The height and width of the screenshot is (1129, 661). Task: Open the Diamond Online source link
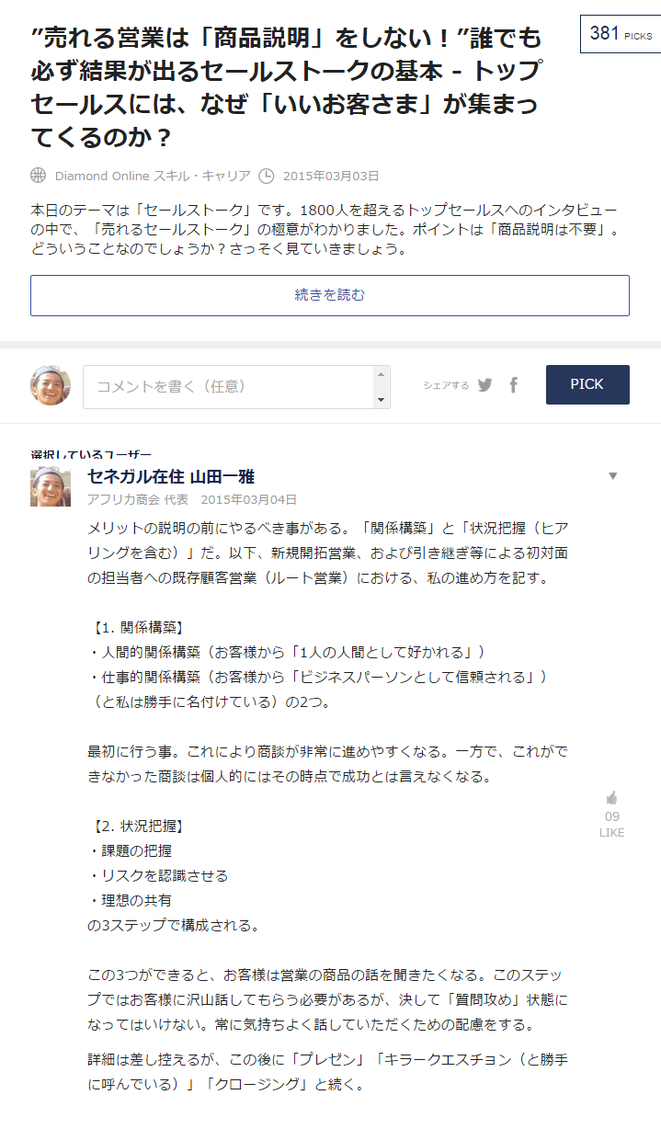[x=102, y=176]
